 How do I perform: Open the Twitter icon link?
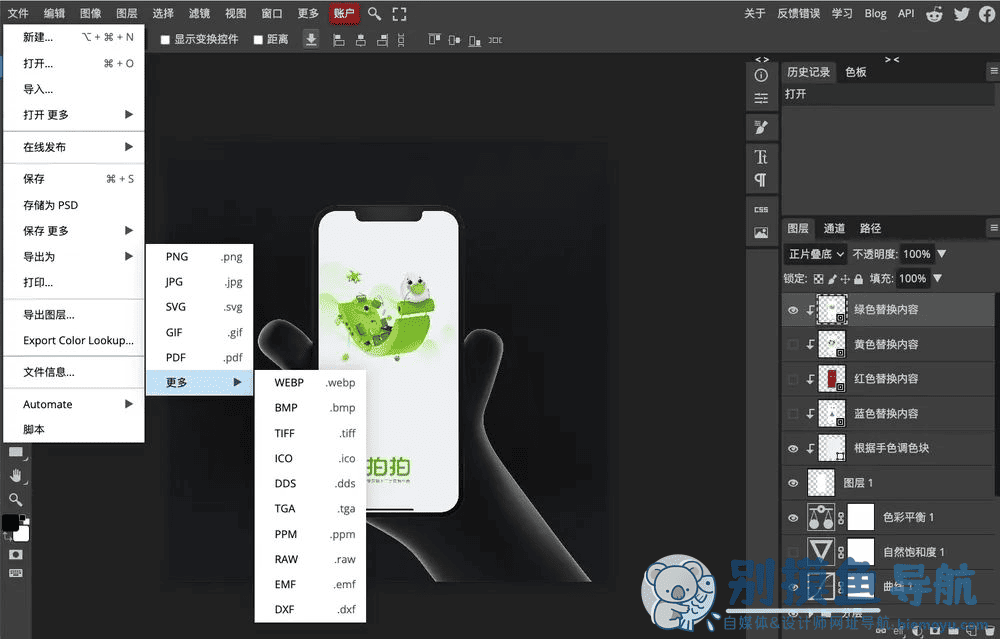pyautogui.click(x=962, y=13)
